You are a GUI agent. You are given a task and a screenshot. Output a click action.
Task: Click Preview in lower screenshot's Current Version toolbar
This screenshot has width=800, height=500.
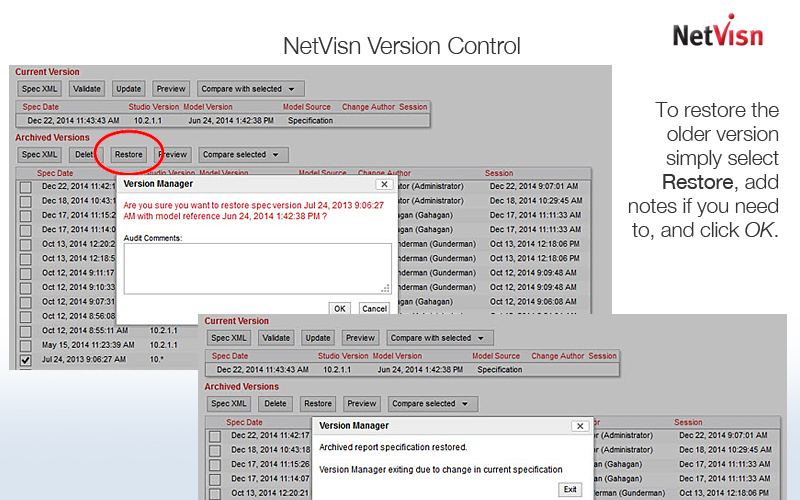click(x=360, y=338)
